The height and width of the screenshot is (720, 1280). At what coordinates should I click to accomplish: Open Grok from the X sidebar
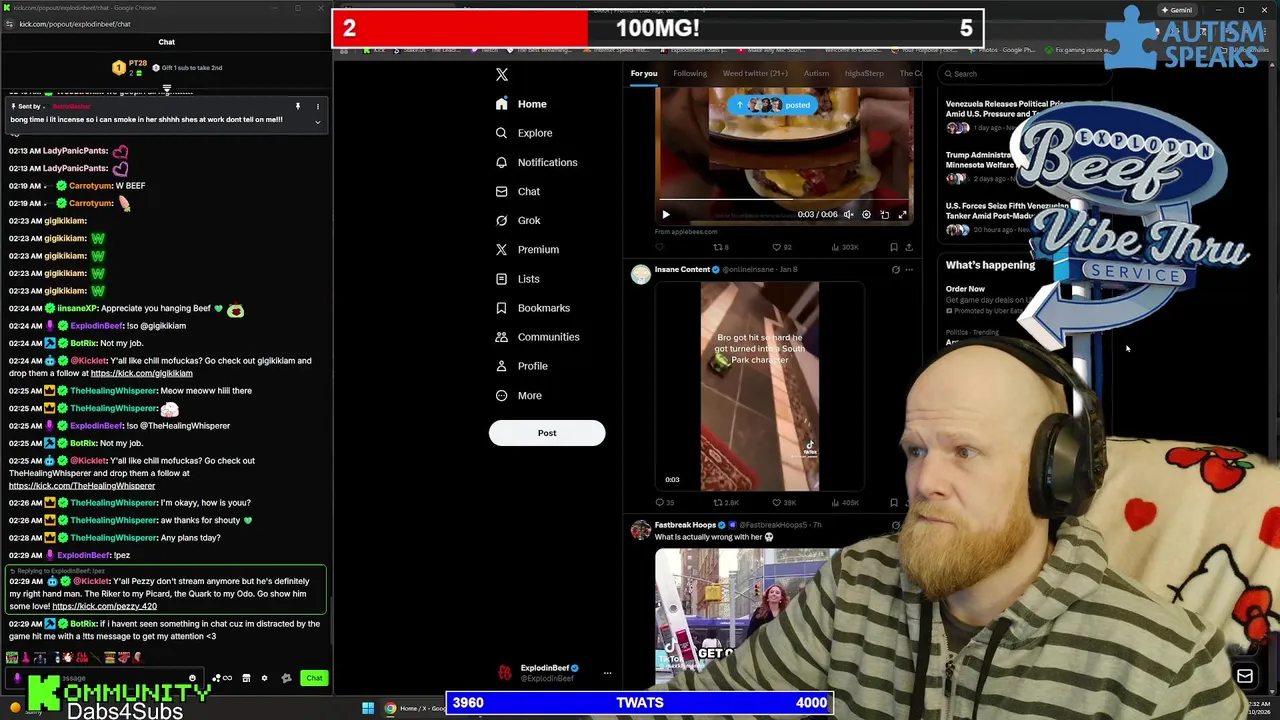(518, 220)
